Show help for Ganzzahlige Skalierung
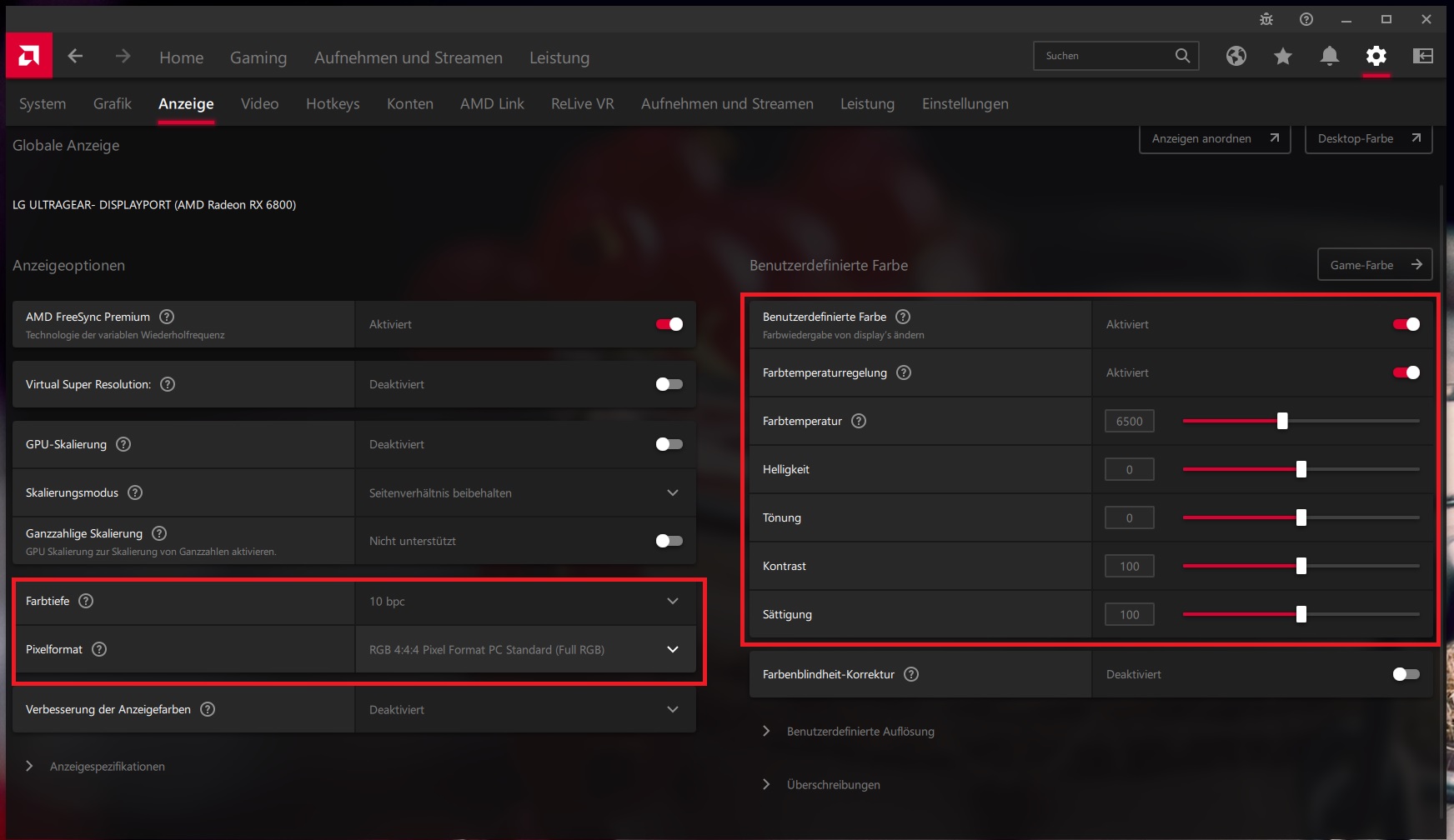This screenshot has width=1454, height=840. click(159, 533)
